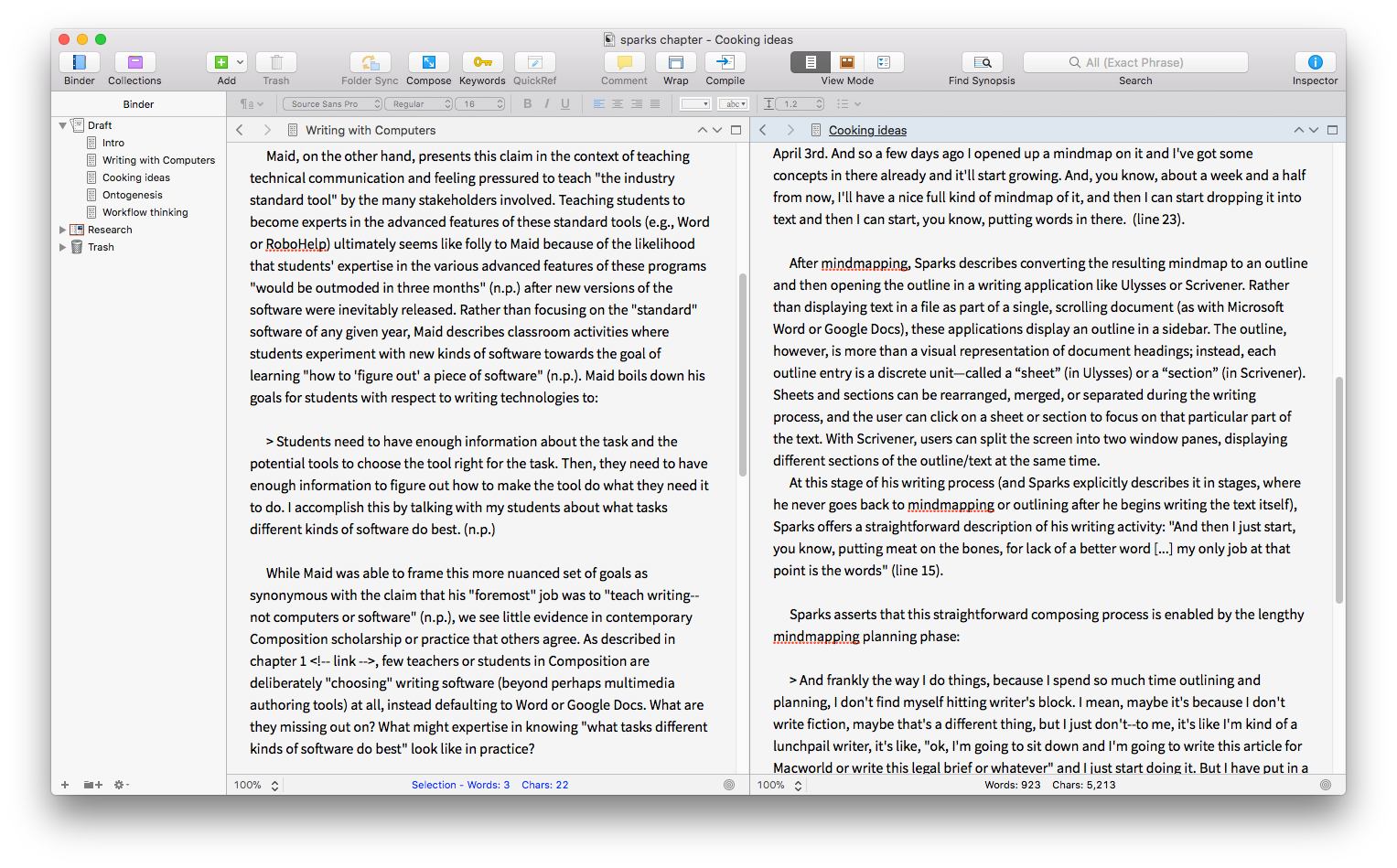Screen dimensions: 1397x868
Task: Open the Cooking ideas document title link
Action: pos(866,130)
